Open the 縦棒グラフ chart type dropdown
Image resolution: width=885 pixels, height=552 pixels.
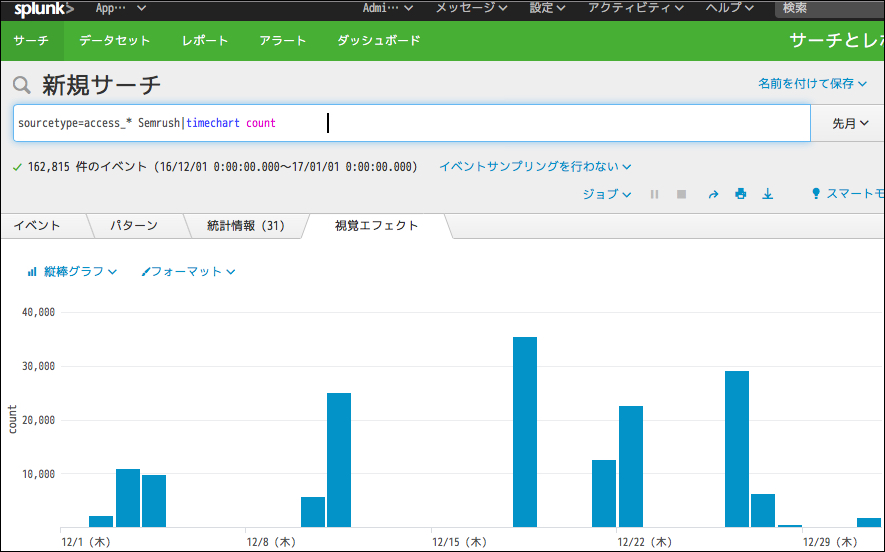pos(72,271)
